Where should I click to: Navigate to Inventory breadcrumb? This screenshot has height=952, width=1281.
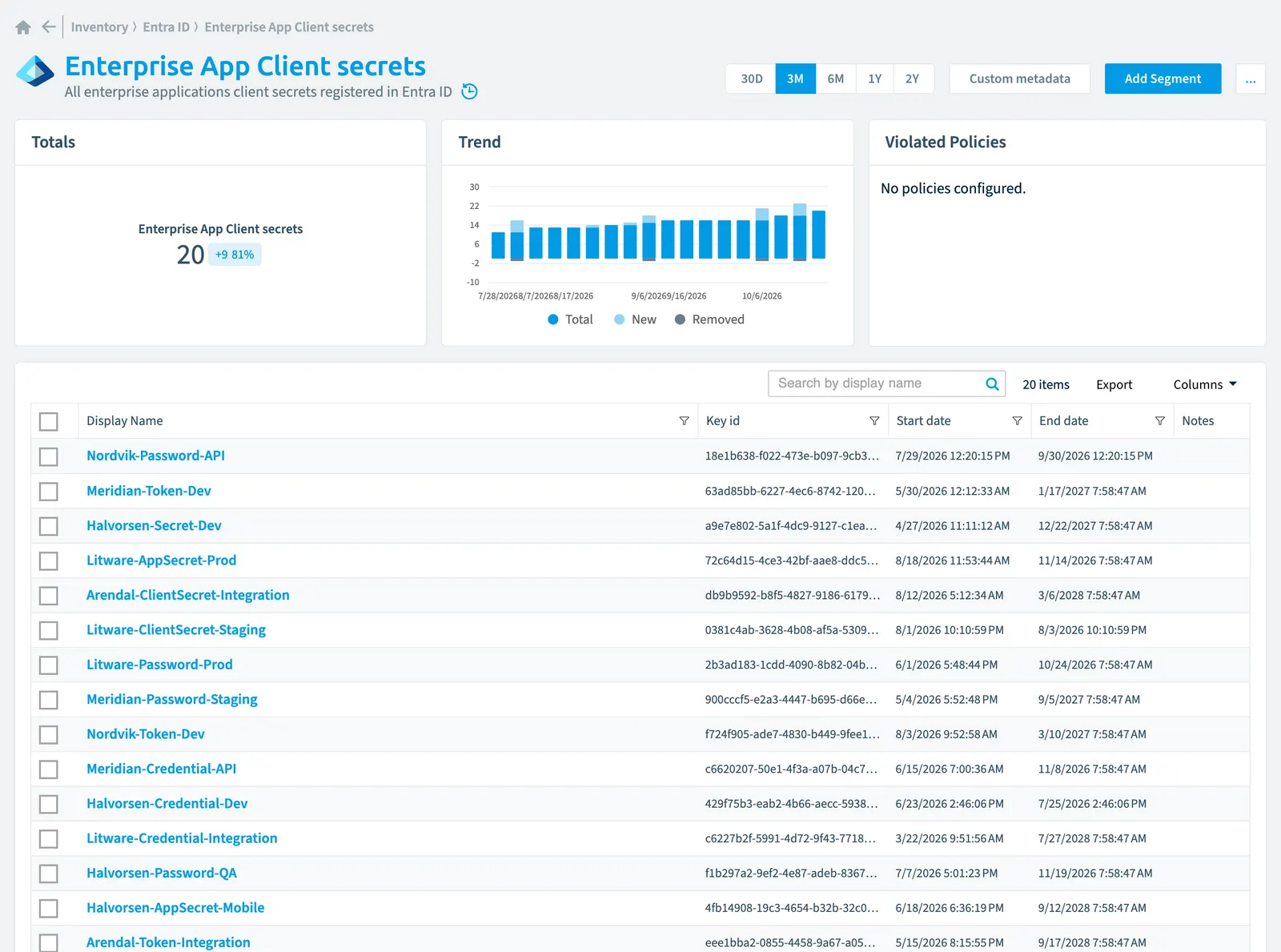click(x=99, y=27)
